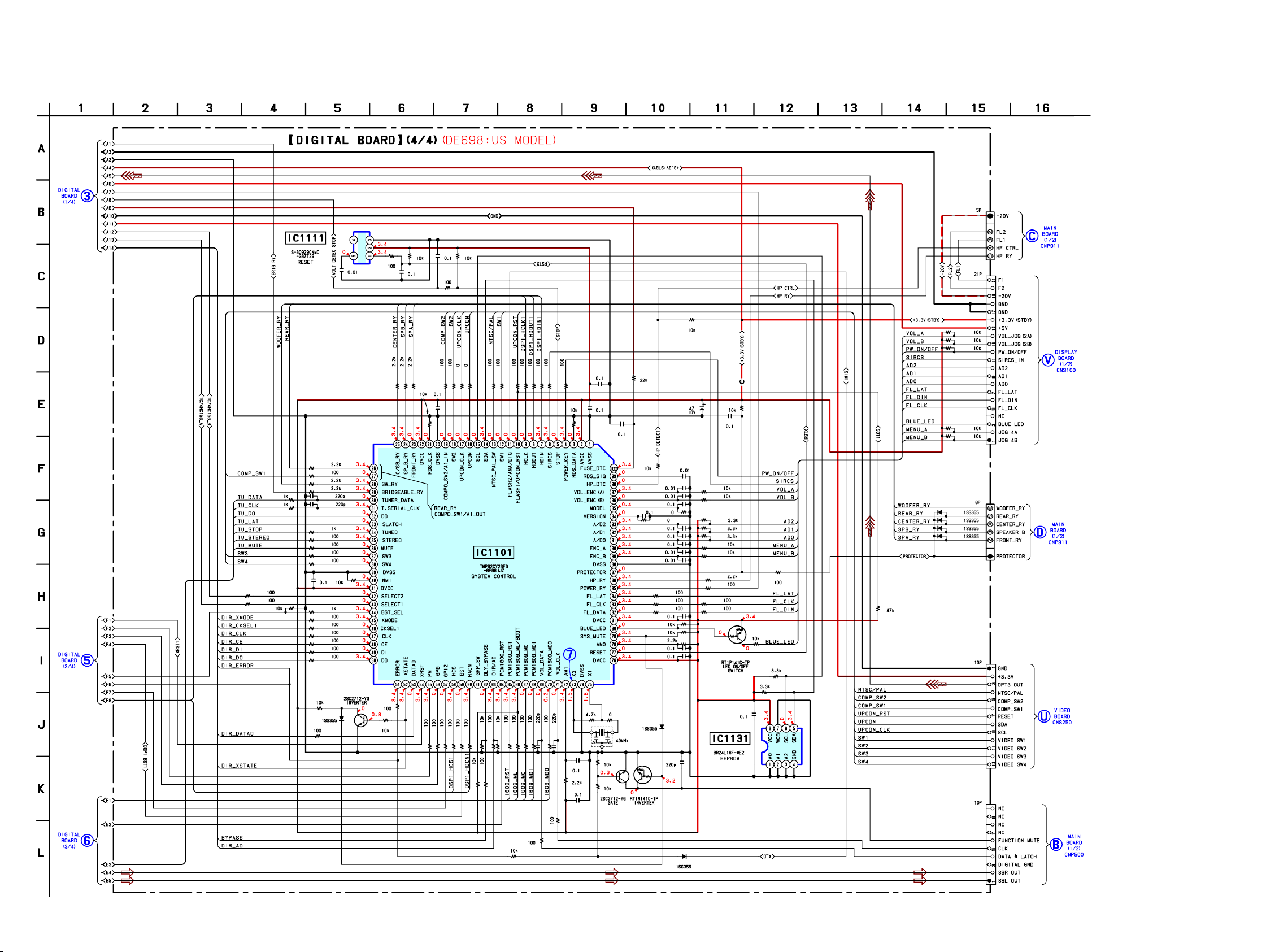The image size is (1266, 952).
Task: Click the red DE698:US MODEL text
Action: pyautogui.click(x=499, y=140)
